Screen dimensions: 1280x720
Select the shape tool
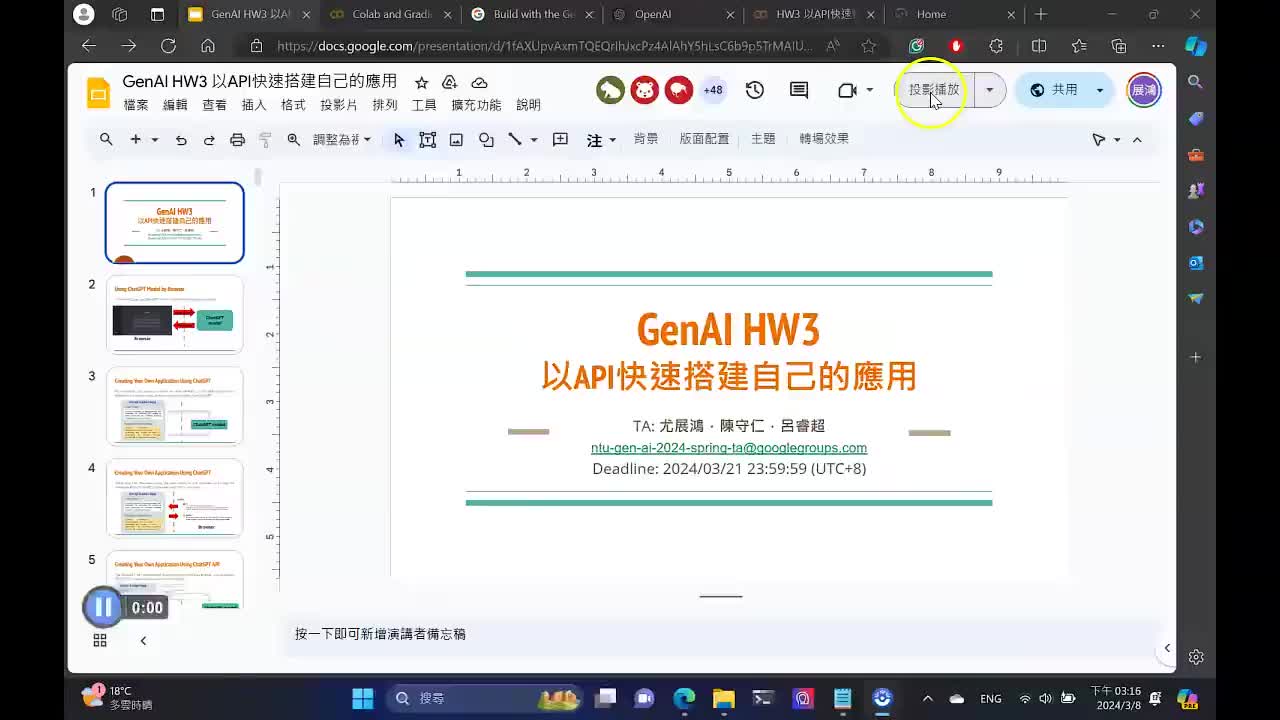(x=486, y=140)
